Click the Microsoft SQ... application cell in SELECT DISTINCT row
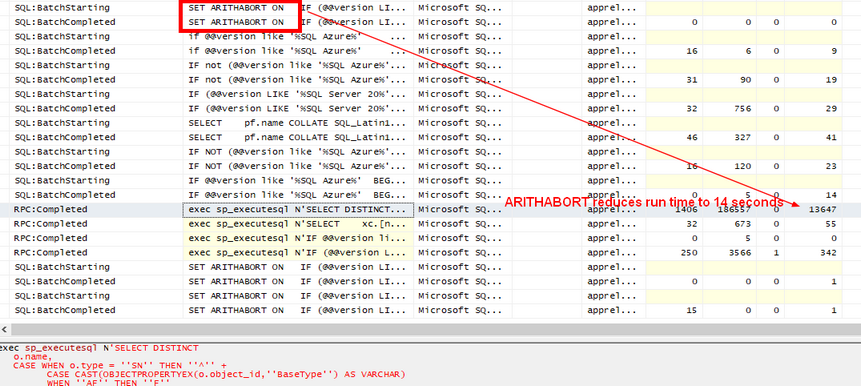Screen dimensions: 861x386 pyautogui.click(x=460, y=209)
